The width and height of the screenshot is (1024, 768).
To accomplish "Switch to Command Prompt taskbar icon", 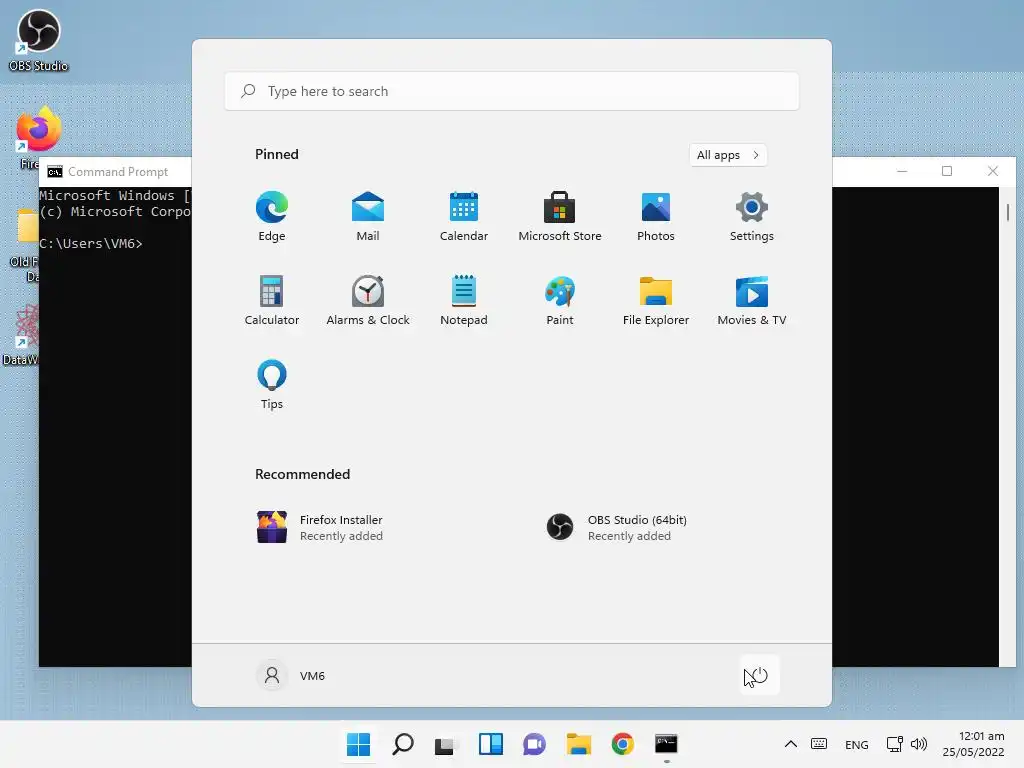I will pyautogui.click(x=666, y=744).
